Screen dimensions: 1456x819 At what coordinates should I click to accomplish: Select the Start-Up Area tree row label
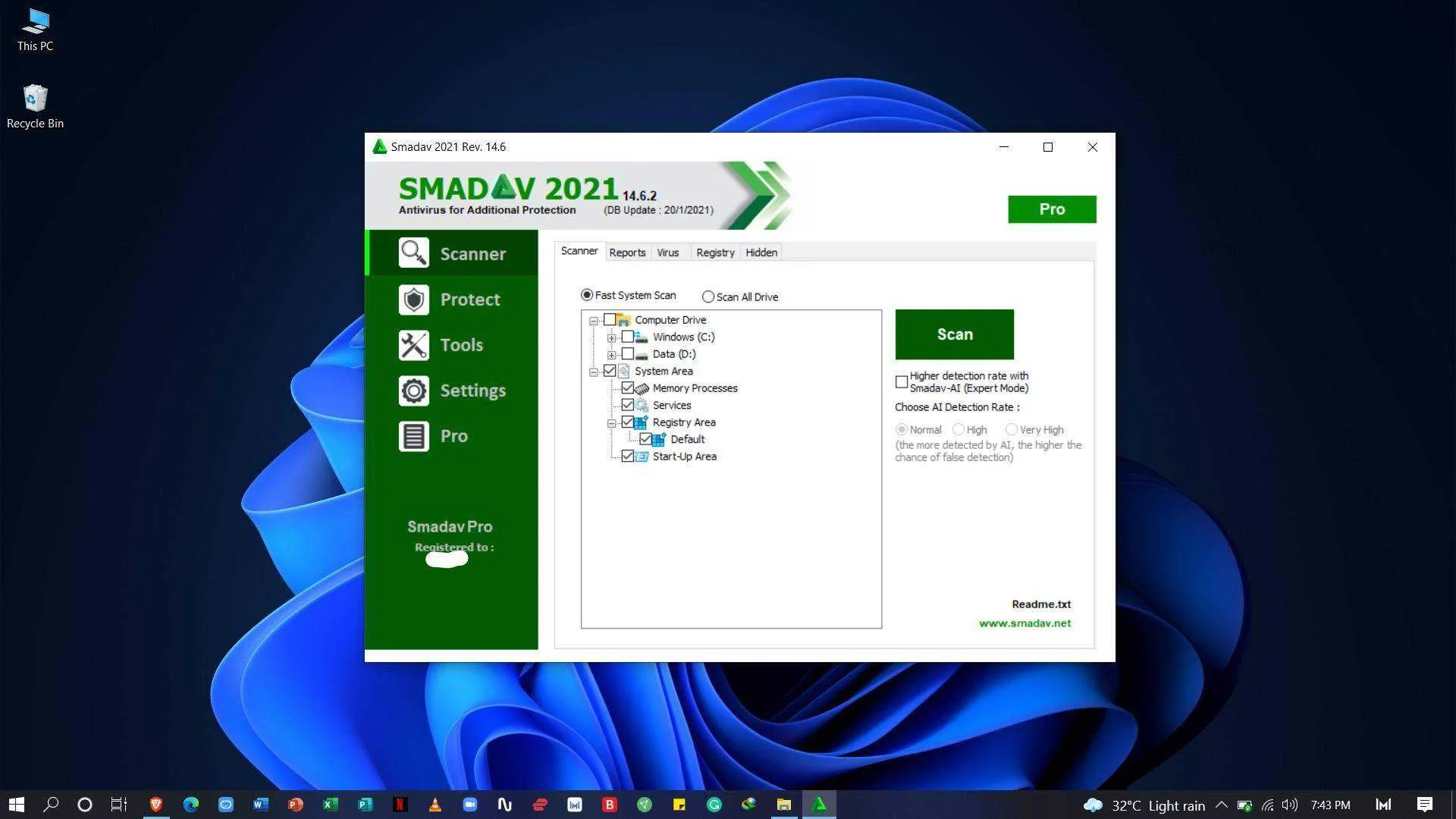pyautogui.click(x=684, y=457)
